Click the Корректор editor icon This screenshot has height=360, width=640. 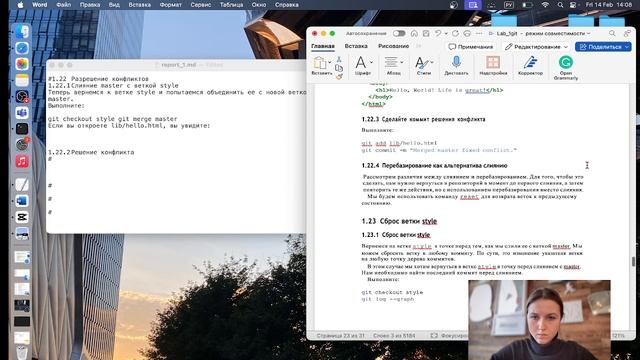click(x=530, y=62)
